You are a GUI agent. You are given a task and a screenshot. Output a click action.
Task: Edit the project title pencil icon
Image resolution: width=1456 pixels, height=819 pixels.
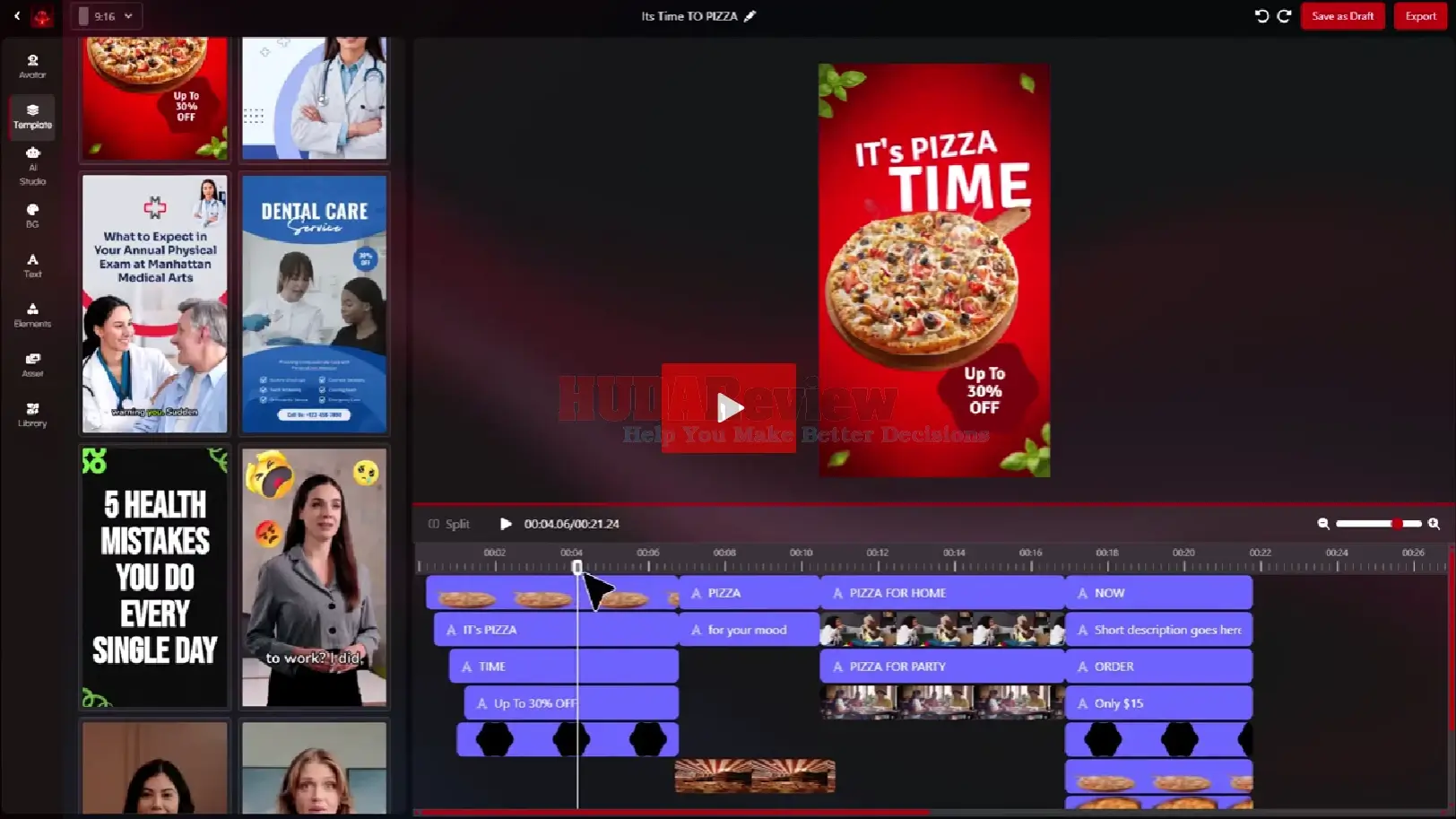[x=750, y=16]
